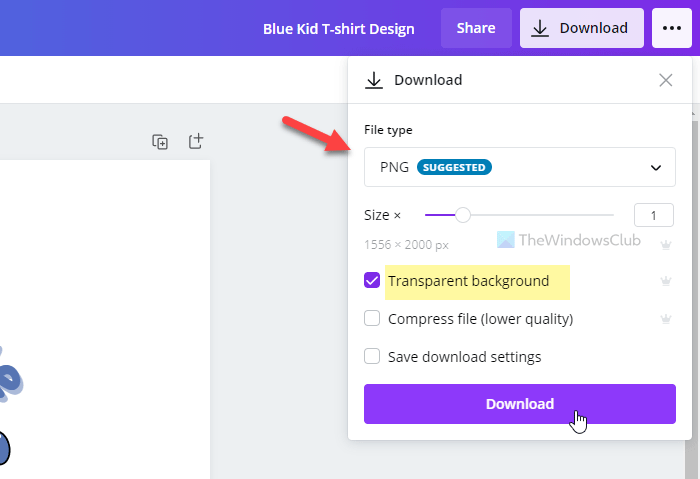This screenshot has height=479, width=700.
Task: Click the download arrow icon in panel header
Action: pos(374,81)
